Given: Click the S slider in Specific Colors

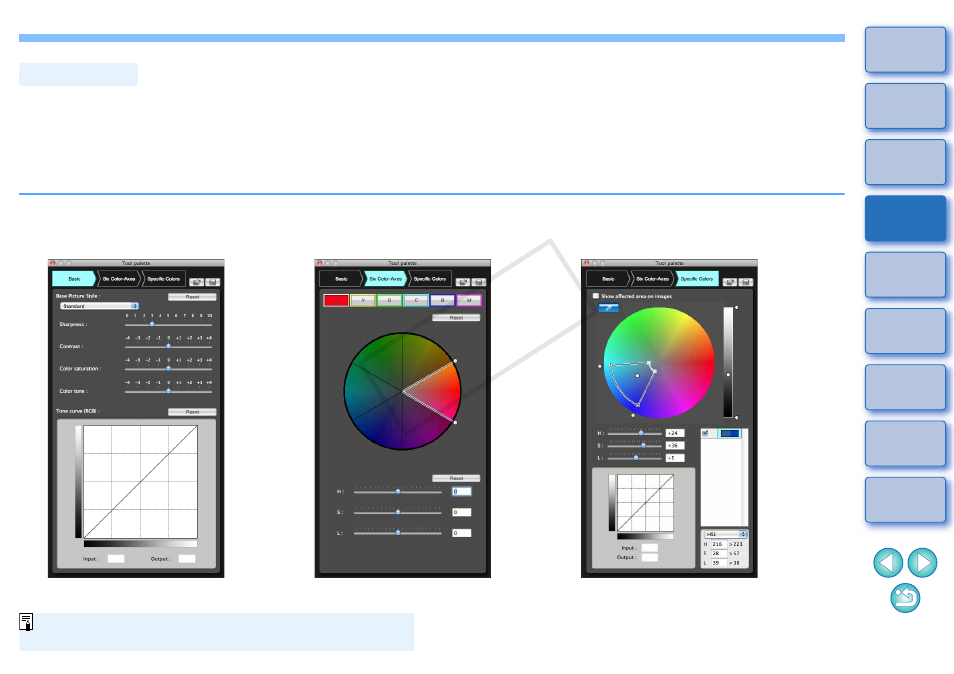Looking at the screenshot, I should tap(635, 445).
